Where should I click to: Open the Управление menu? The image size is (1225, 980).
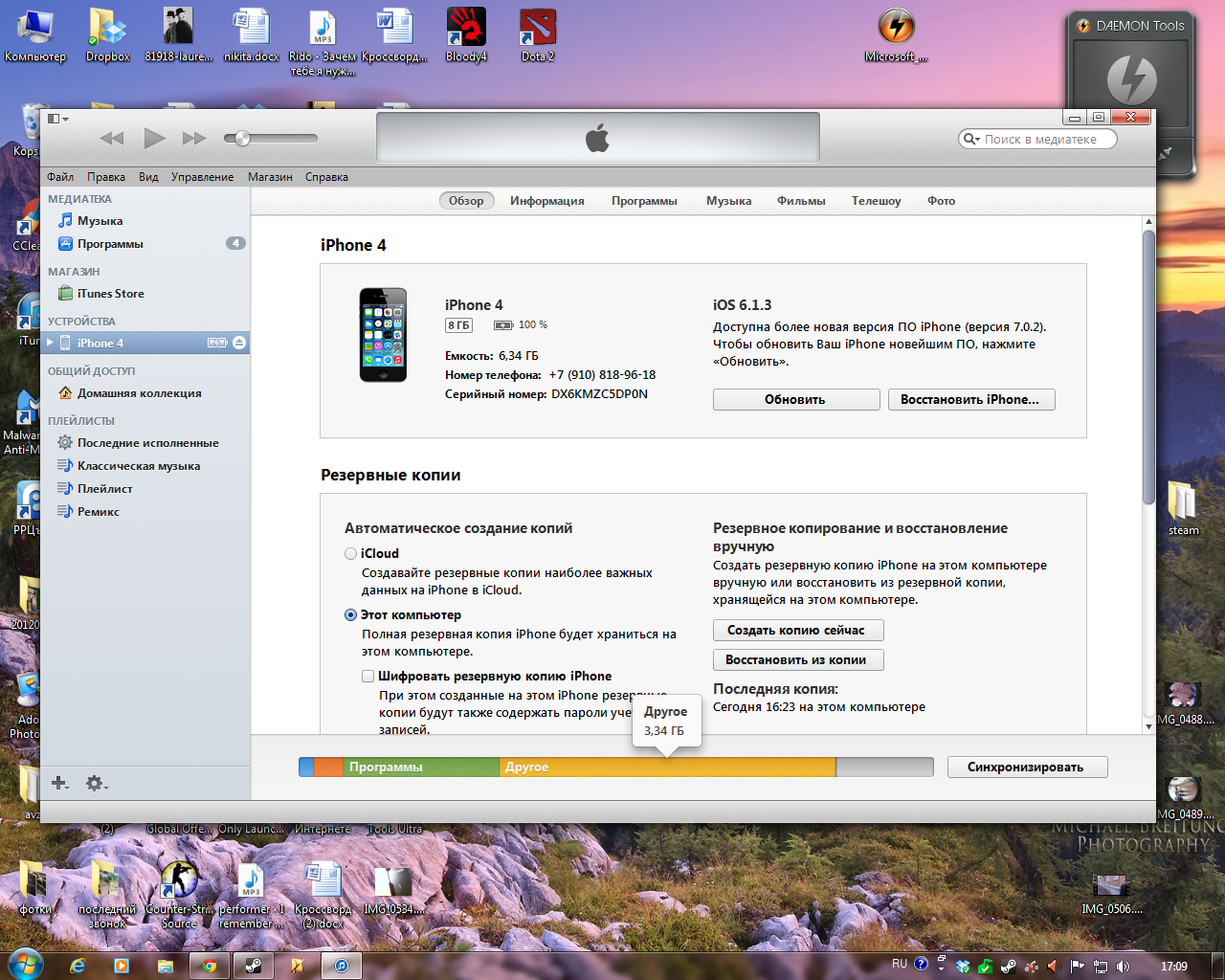point(202,177)
